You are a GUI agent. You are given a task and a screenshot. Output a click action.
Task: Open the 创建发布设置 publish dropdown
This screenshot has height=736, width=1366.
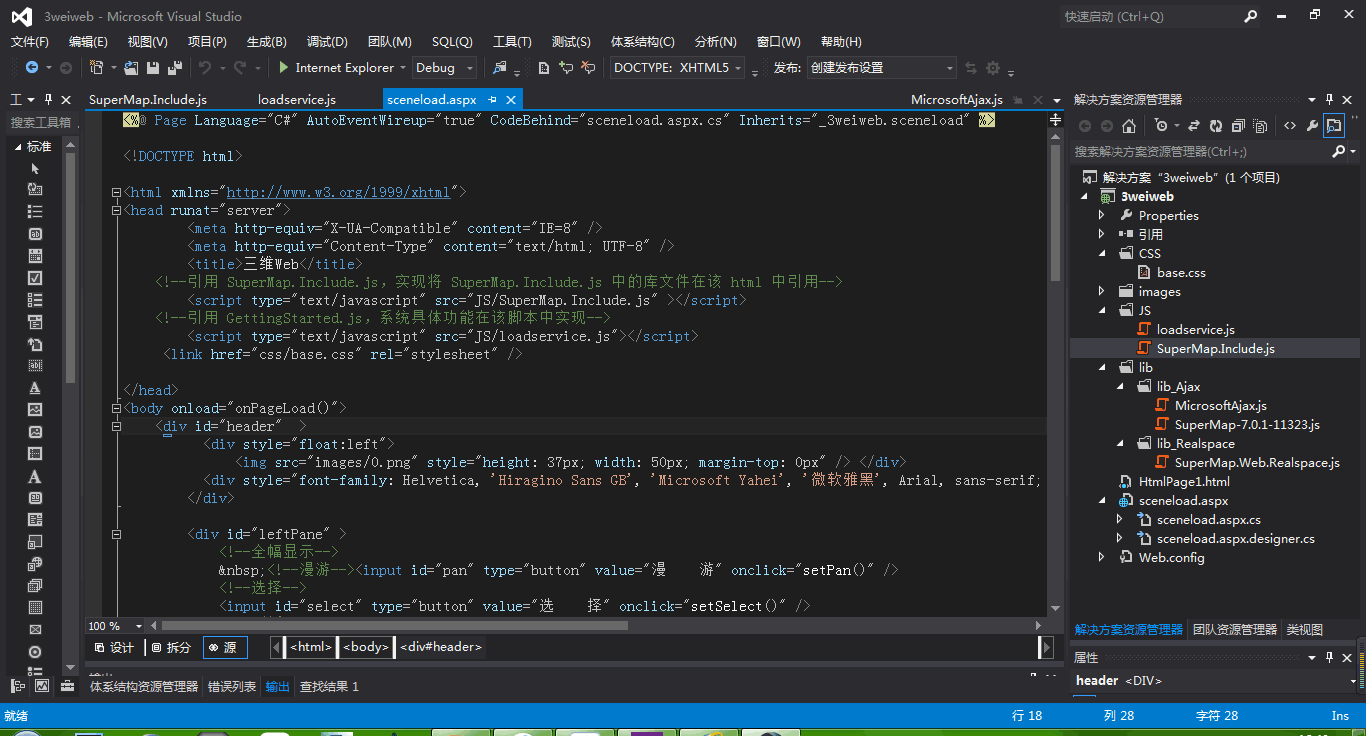click(x=950, y=68)
